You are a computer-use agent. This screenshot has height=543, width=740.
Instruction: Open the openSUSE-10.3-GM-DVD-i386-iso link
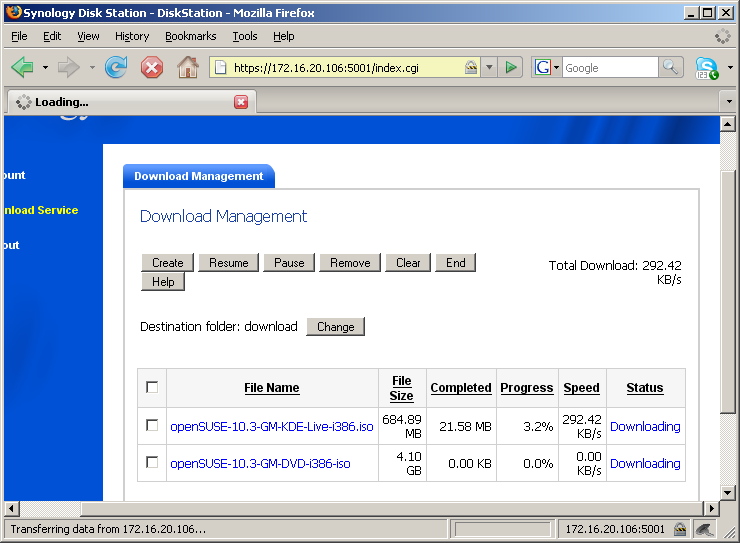point(261,463)
